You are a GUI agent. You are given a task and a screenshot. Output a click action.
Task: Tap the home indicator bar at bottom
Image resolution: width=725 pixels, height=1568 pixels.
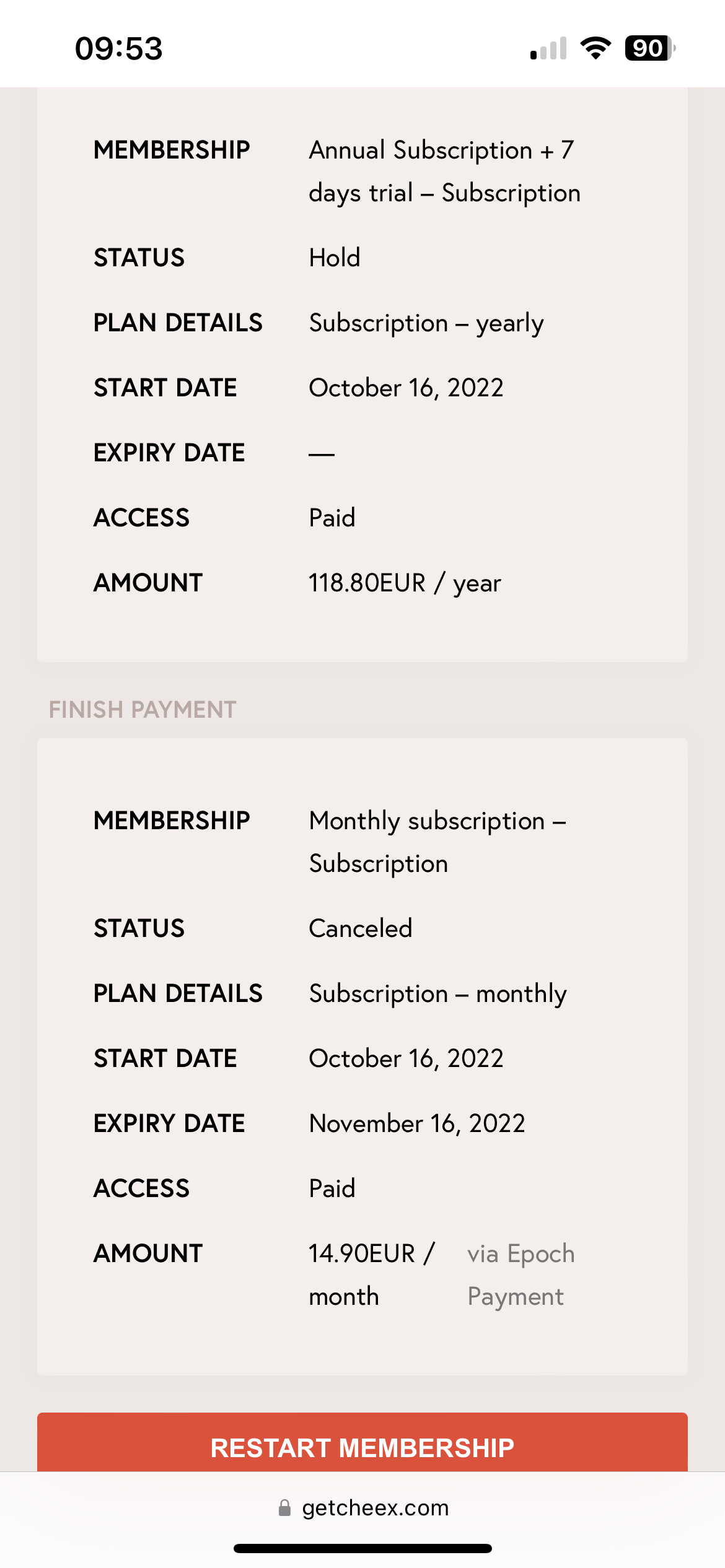point(362,1548)
